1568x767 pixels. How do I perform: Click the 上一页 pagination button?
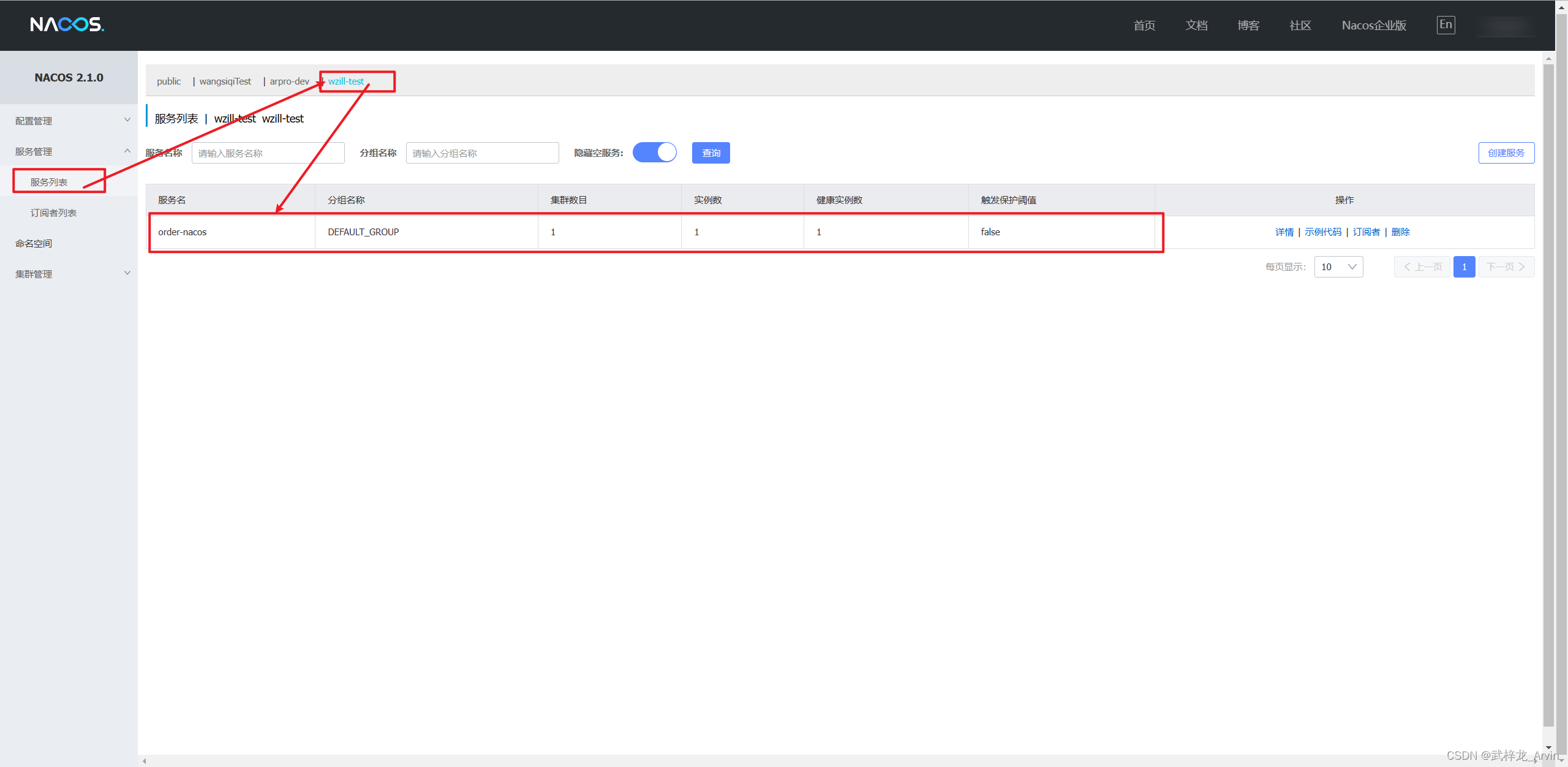(x=1422, y=267)
